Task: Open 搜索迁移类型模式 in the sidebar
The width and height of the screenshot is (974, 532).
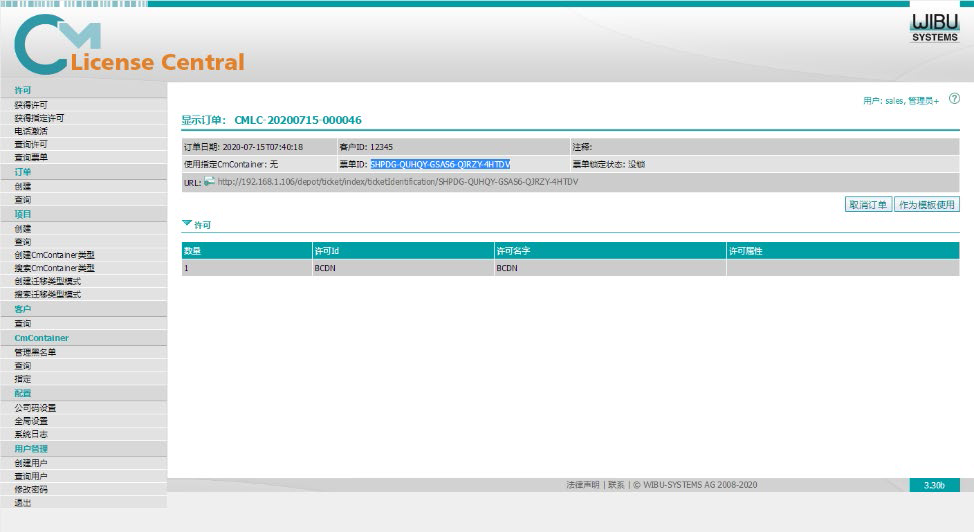Action: (x=48, y=294)
